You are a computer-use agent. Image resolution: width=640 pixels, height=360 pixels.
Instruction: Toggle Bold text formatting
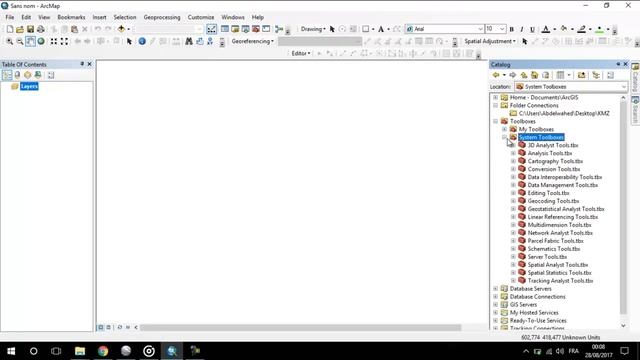(511, 29)
